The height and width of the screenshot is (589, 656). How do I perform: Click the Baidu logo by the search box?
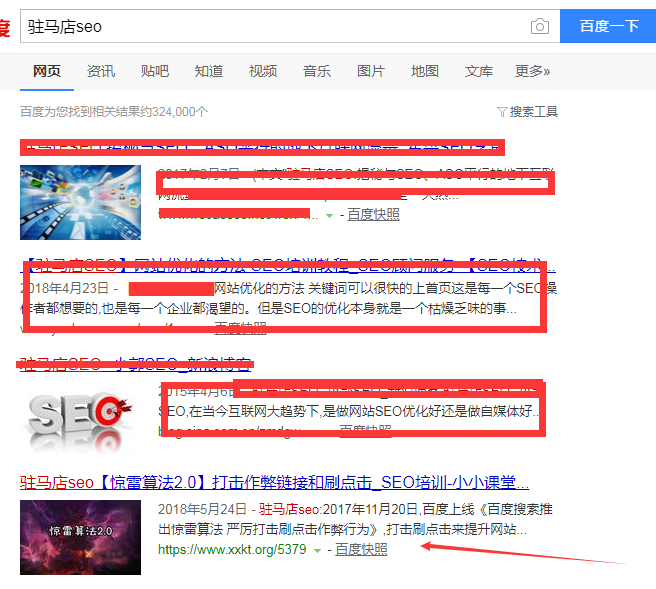(5, 28)
